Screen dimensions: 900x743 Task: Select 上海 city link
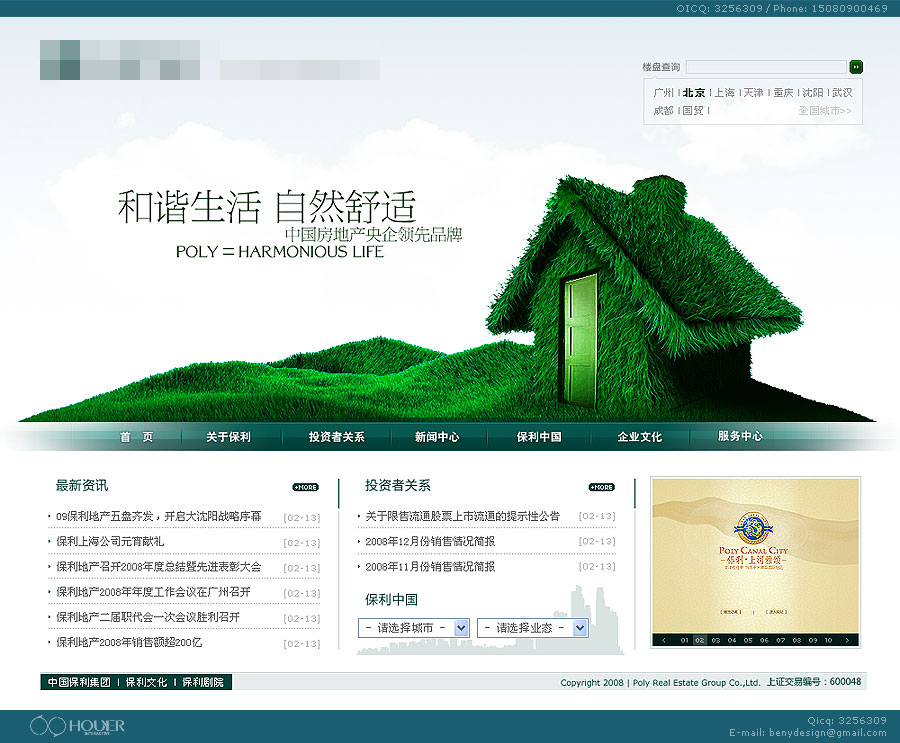coord(724,92)
